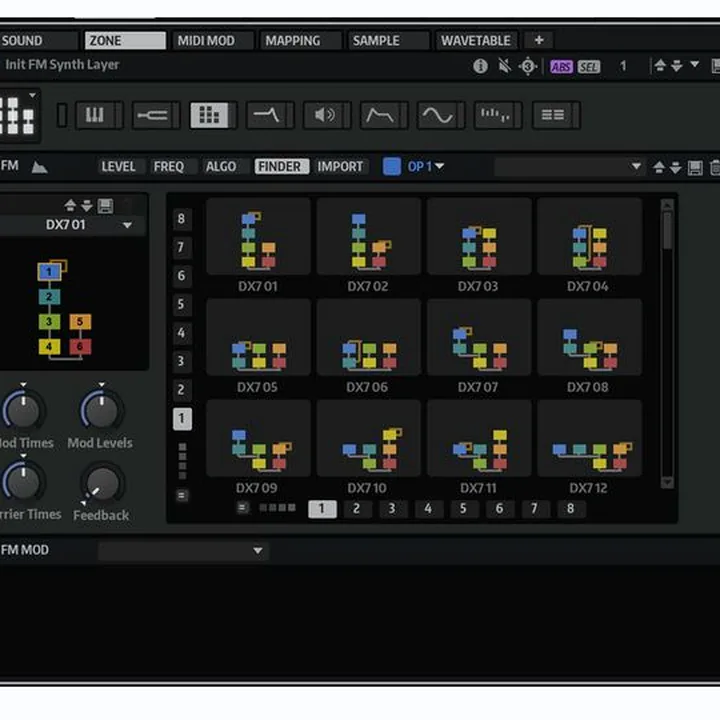This screenshot has width=720, height=720.
Task: Show the keyboard/voice control section
Action: pyautogui.click(x=96, y=115)
